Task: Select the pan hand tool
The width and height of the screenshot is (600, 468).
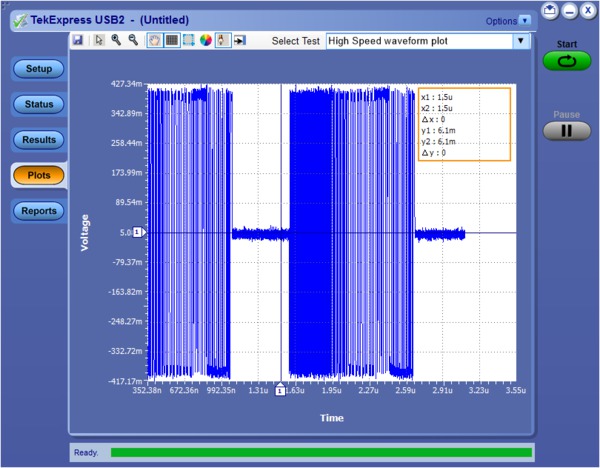Action: click(x=154, y=41)
